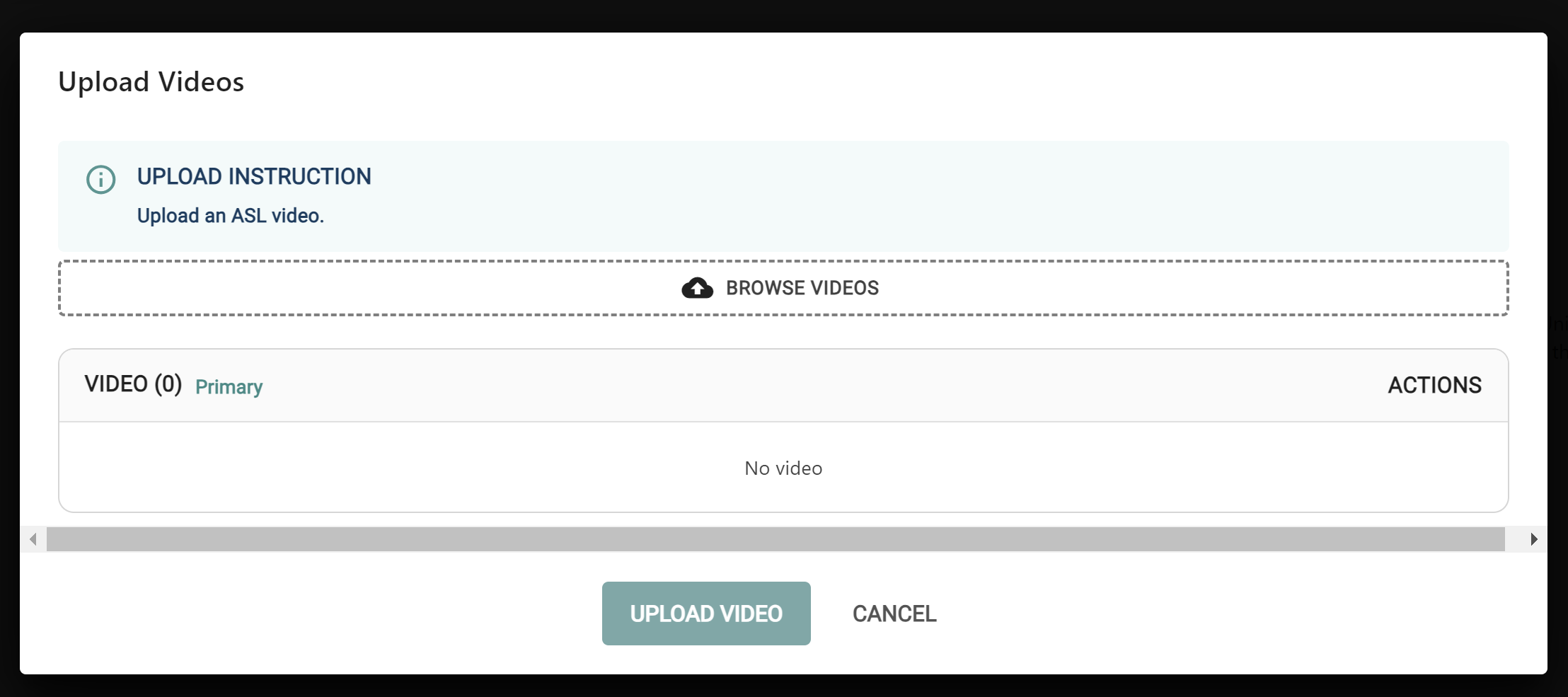
Task: Click the Video (0) column header
Action: tap(133, 384)
